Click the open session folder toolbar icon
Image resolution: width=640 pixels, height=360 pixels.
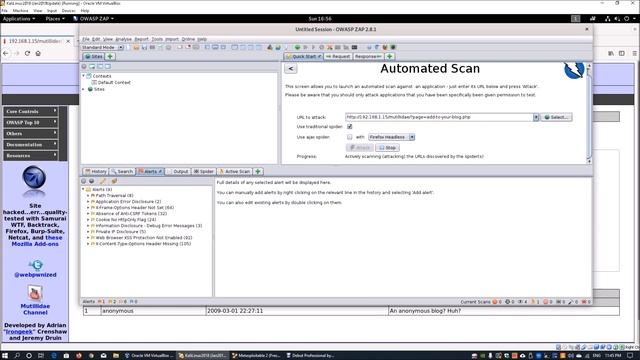click(136, 47)
